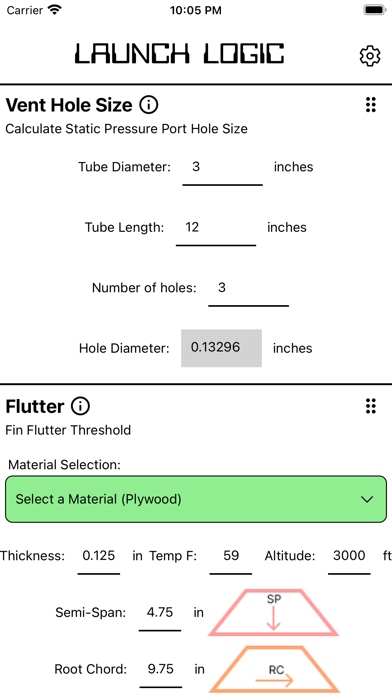Tap the info icon beside Flutter
Viewport: 392px width, 696px height.
pos(80,406)
